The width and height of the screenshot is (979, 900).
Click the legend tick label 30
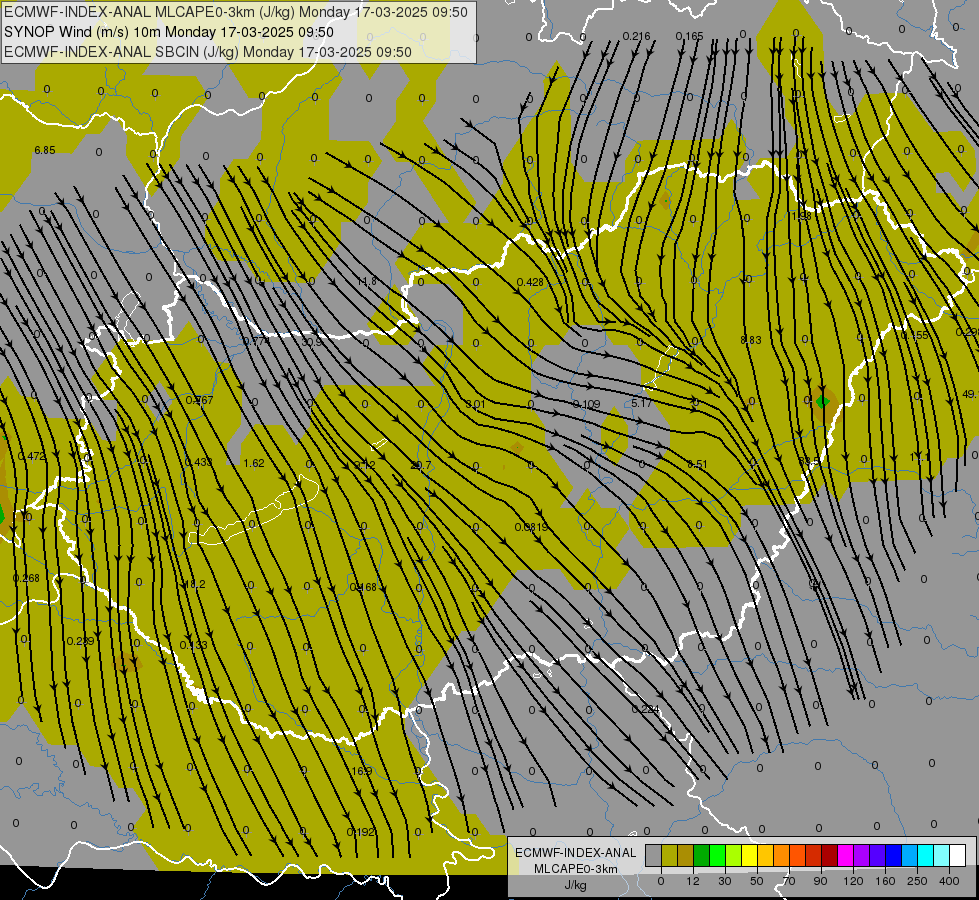[x=724, y=881]
